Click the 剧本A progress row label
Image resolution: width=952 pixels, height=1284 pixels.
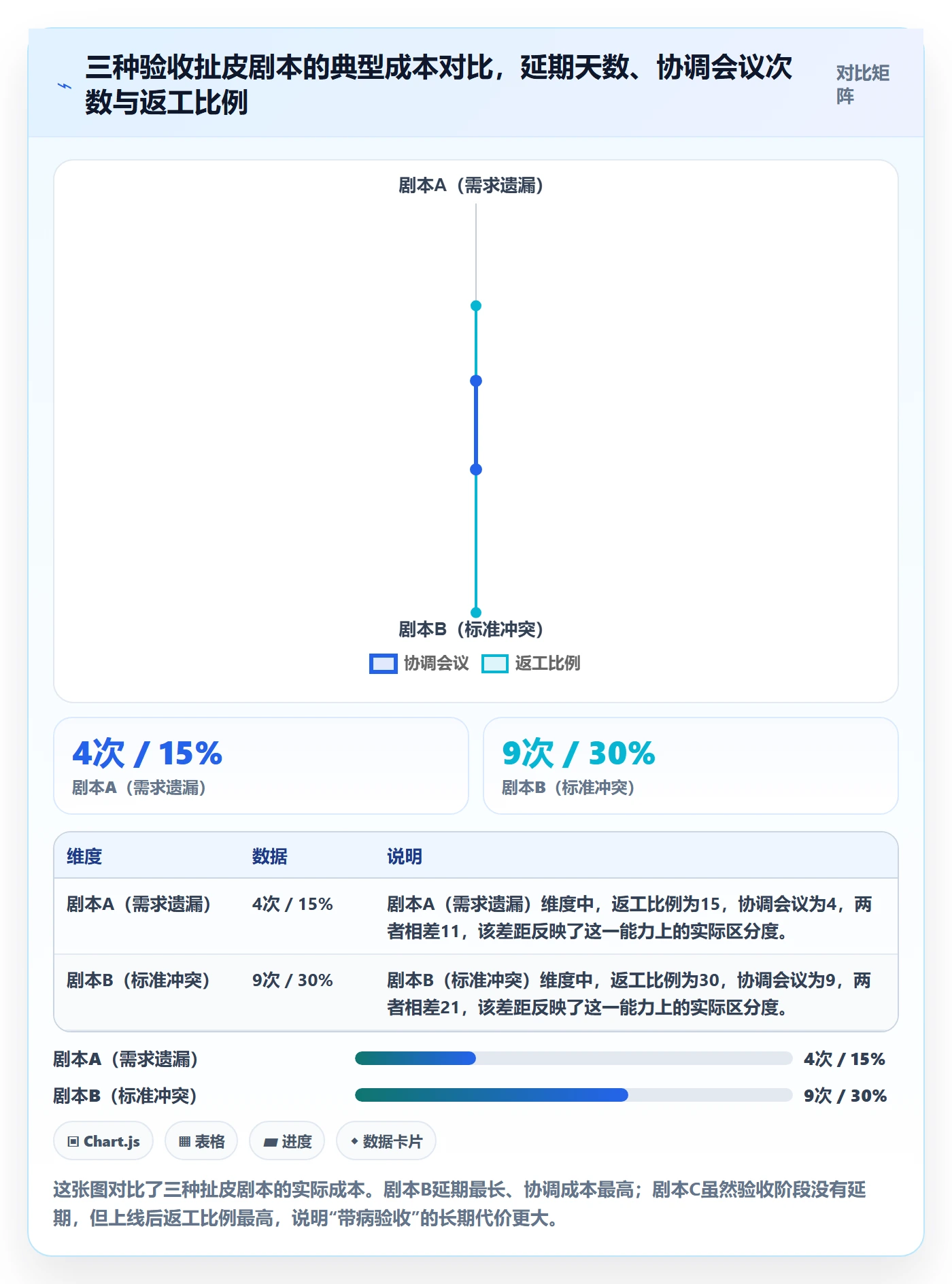(126, 1059)
